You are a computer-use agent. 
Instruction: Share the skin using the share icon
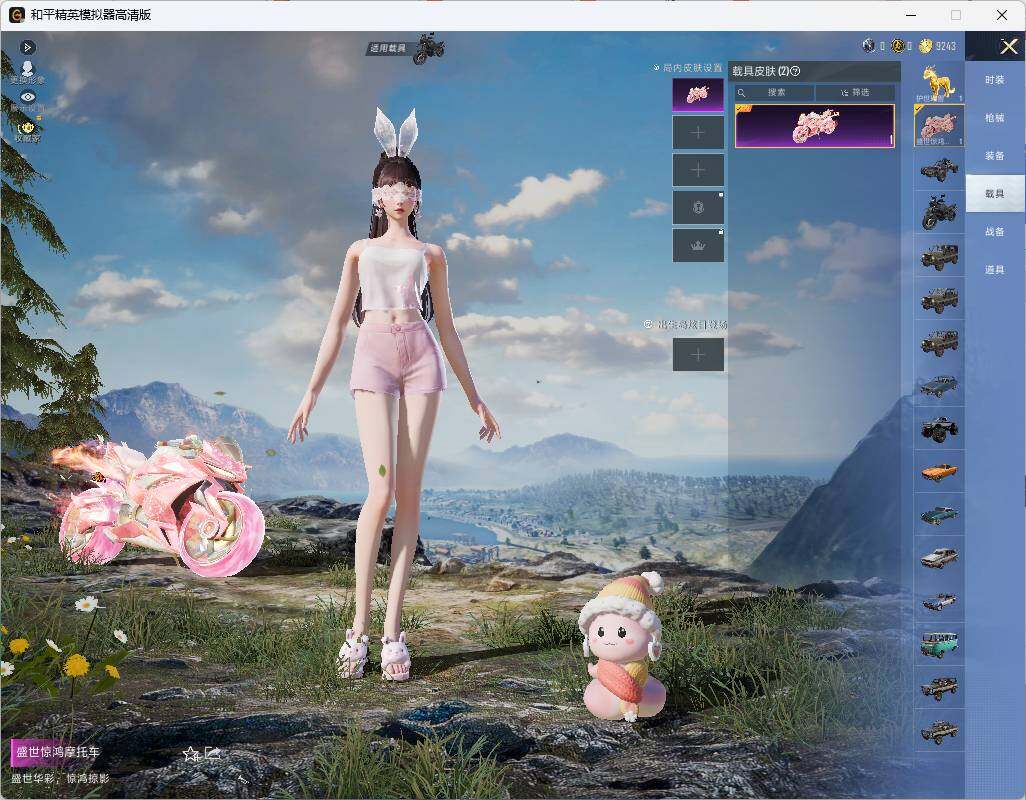(212, 754)
